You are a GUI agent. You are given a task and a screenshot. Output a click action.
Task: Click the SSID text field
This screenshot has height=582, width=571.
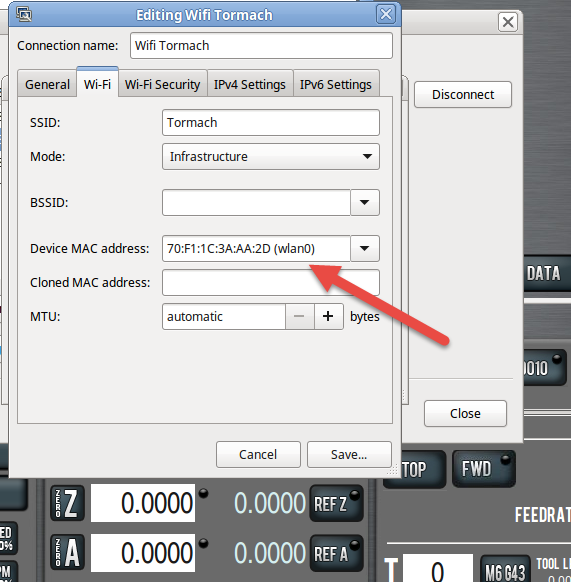pyautogui.click(x=271, y=122)
